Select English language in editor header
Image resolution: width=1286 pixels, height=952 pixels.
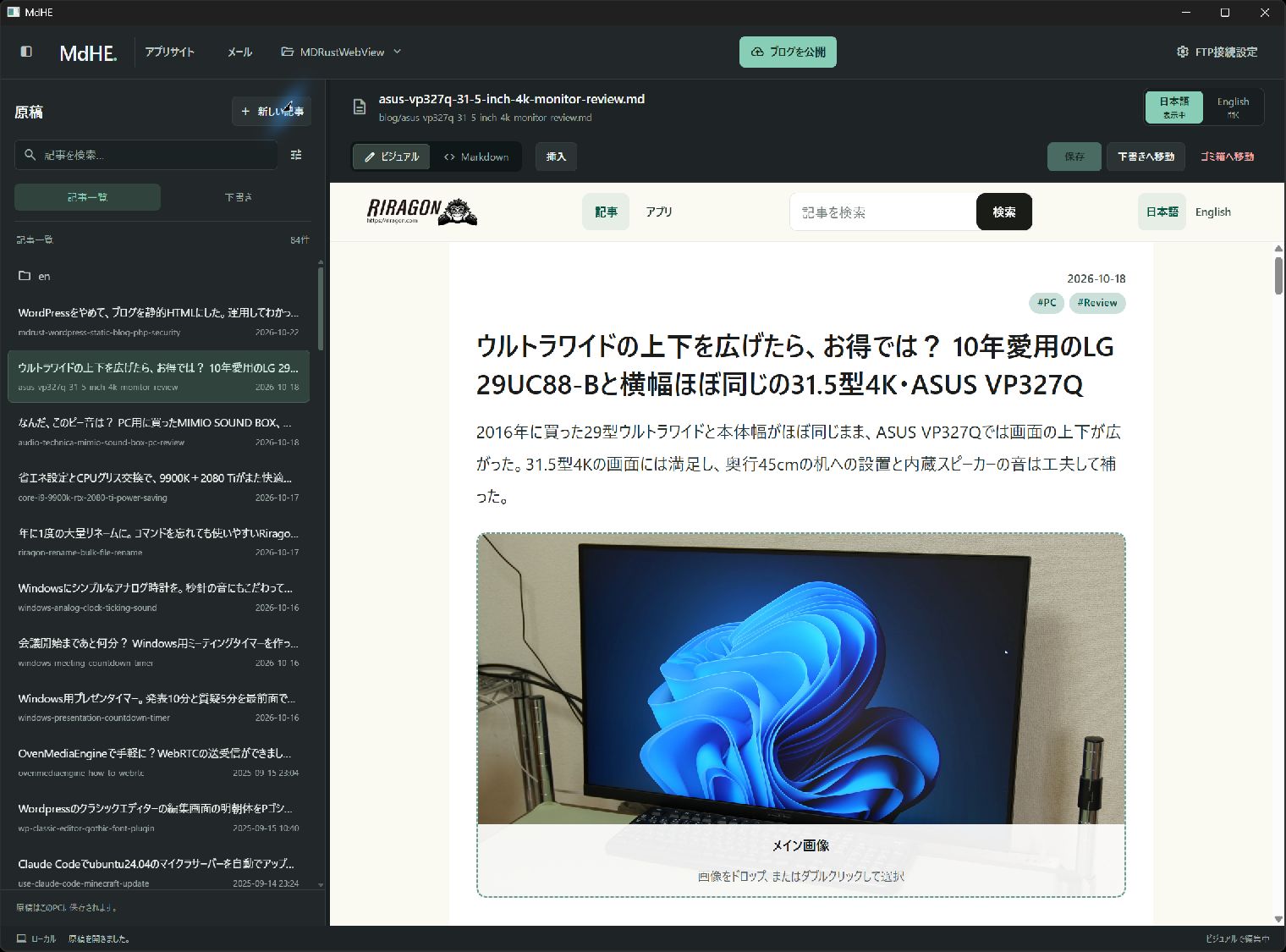click(x=1233, y=107)
